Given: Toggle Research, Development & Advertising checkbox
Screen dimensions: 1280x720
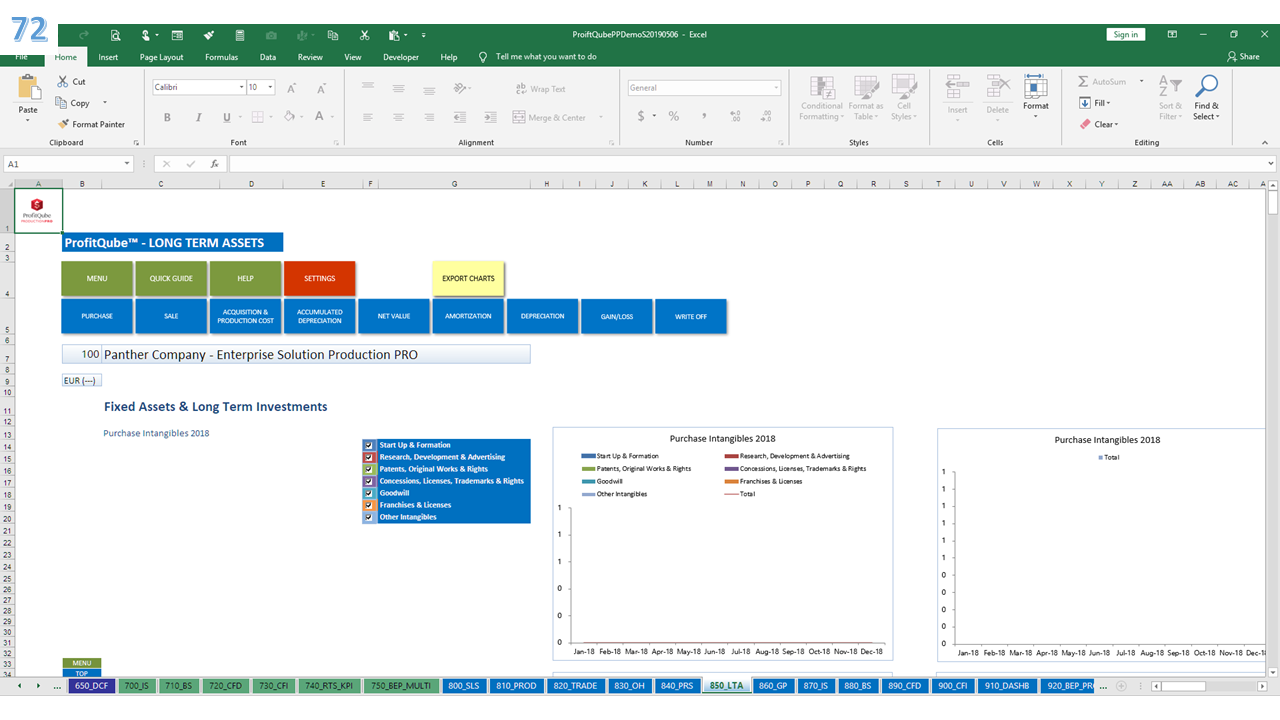Looking at the screenshot, I should (x=369, y=457).
